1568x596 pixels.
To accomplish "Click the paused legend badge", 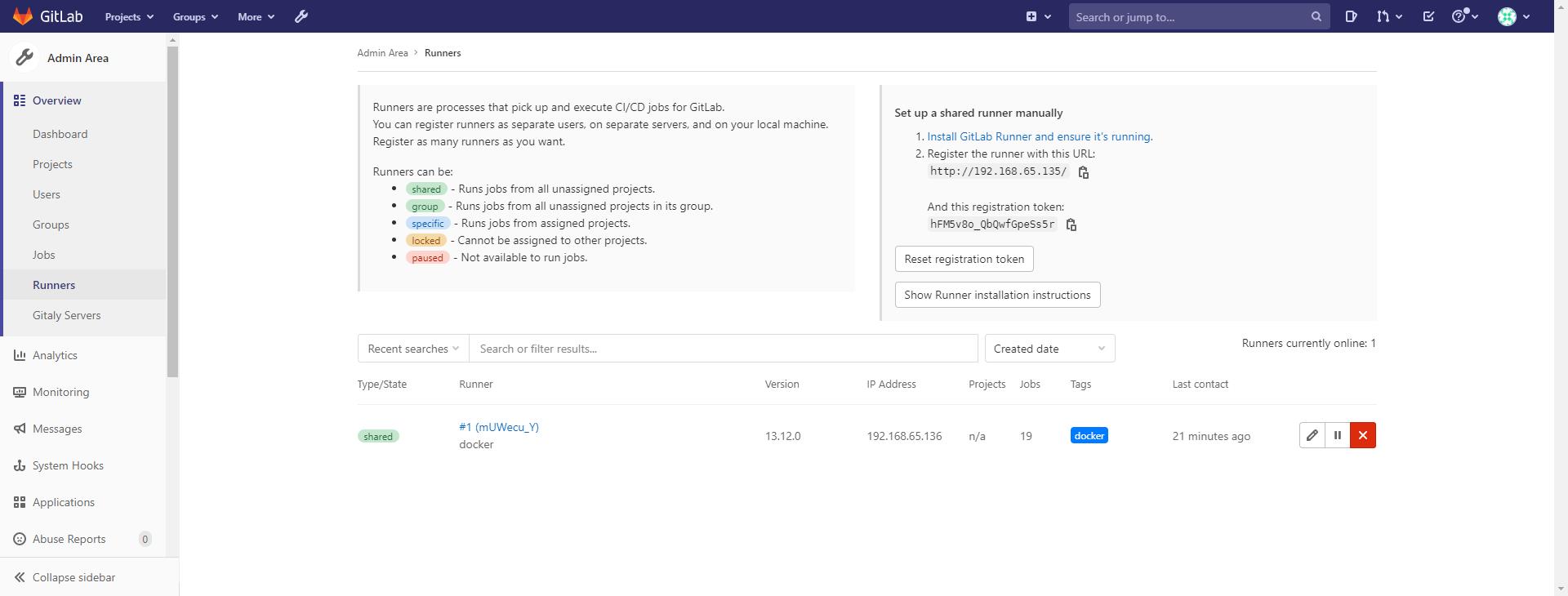I will tap(427, 257).
